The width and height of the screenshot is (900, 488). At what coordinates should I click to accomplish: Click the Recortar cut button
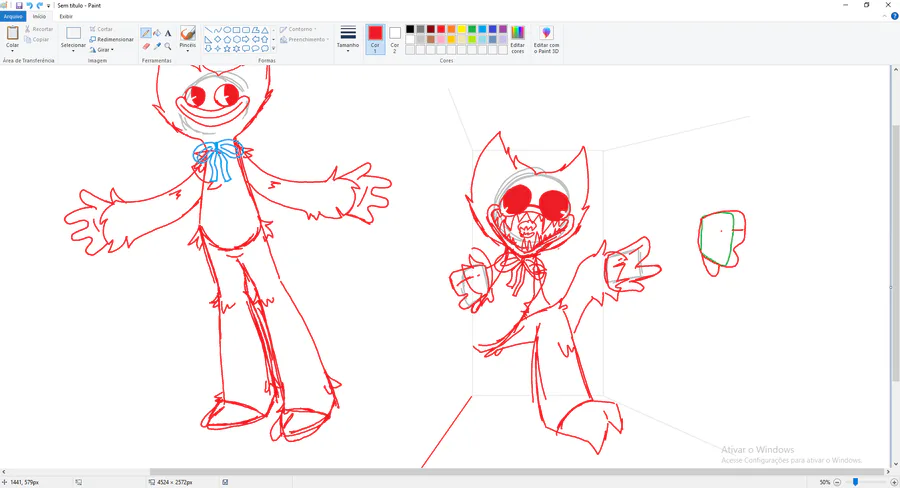click(38, 29)
